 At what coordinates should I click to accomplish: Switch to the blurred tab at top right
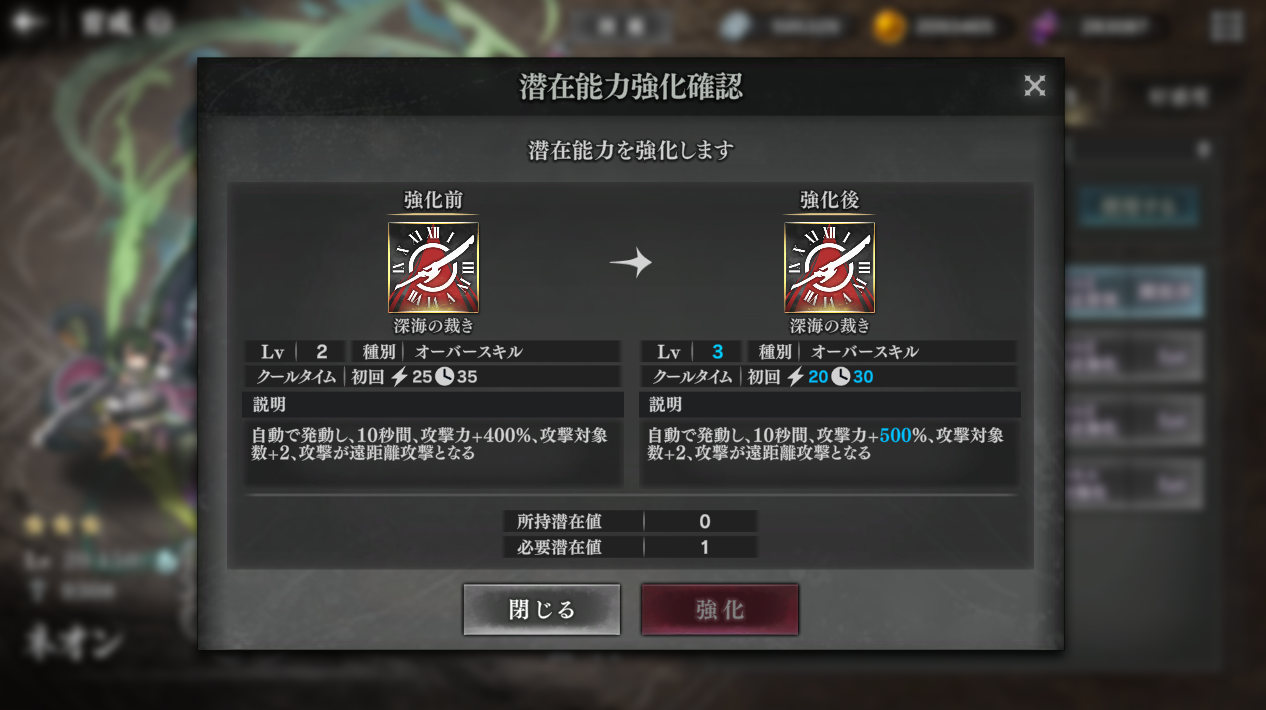coord(1163,96)
